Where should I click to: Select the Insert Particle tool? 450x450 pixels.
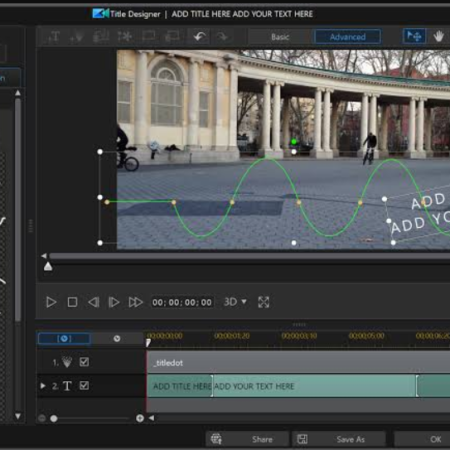(76, 36)
